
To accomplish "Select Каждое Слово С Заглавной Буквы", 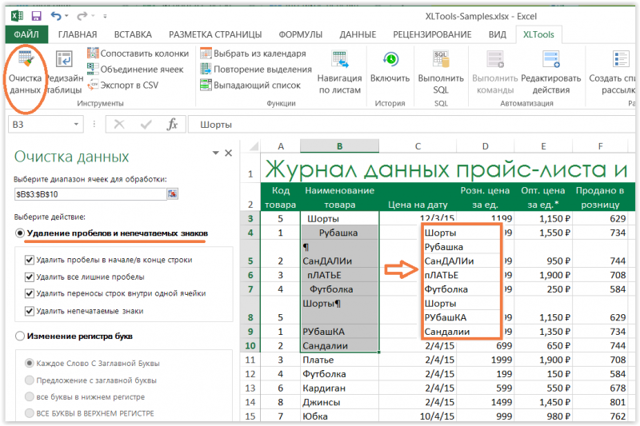I will click(x=29, y=363).
